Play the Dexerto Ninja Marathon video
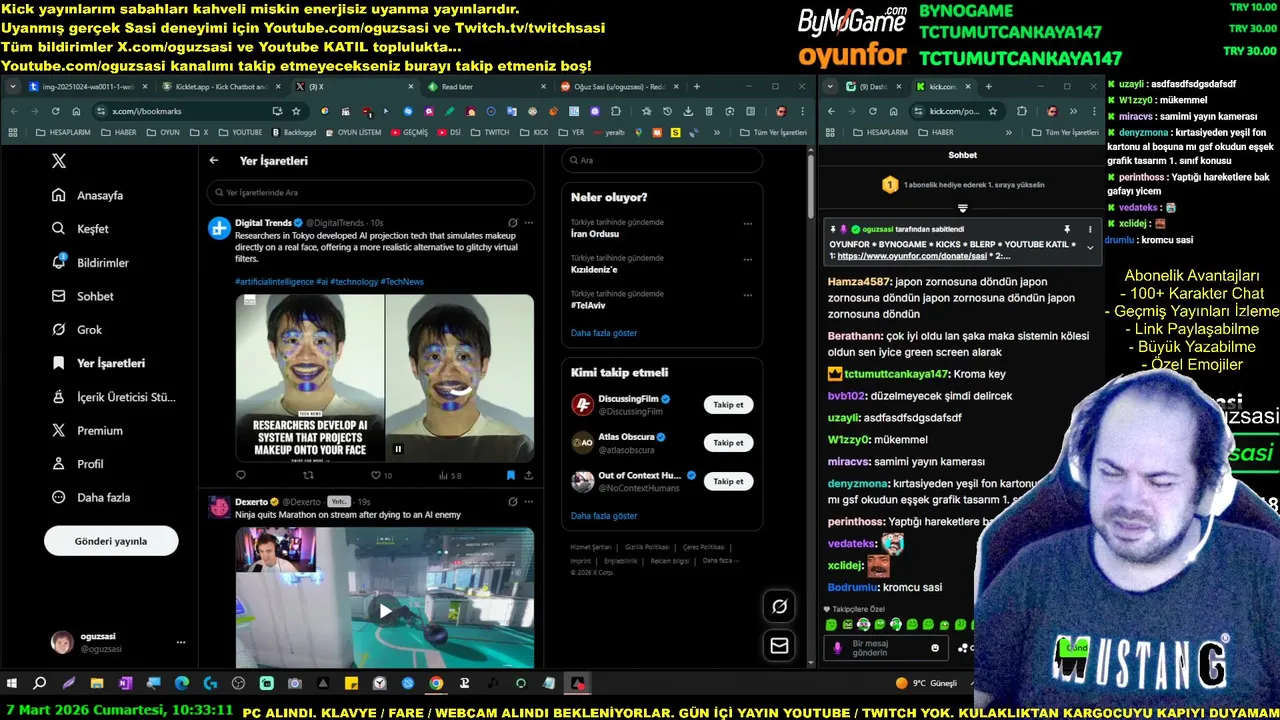Image resolution: width=1280 pixels, height=720 pixels. [385, 610]
